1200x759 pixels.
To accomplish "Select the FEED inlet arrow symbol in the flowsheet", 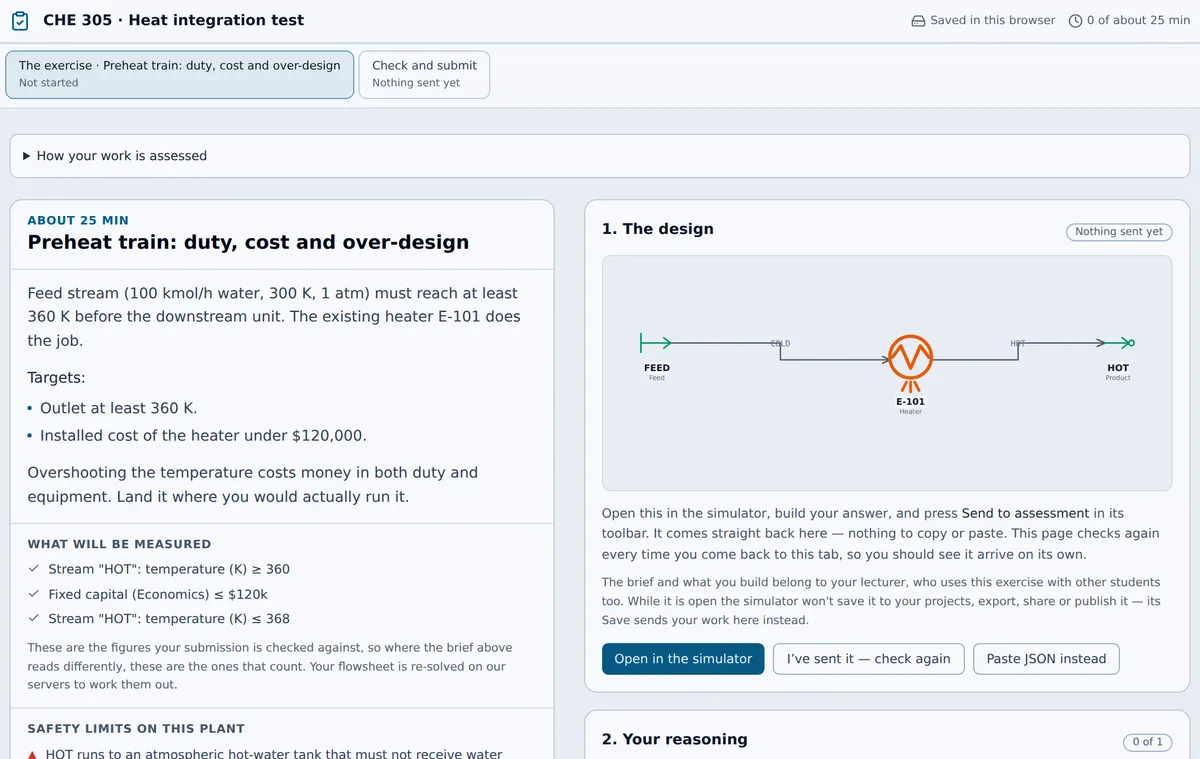I will pos(655,343).
